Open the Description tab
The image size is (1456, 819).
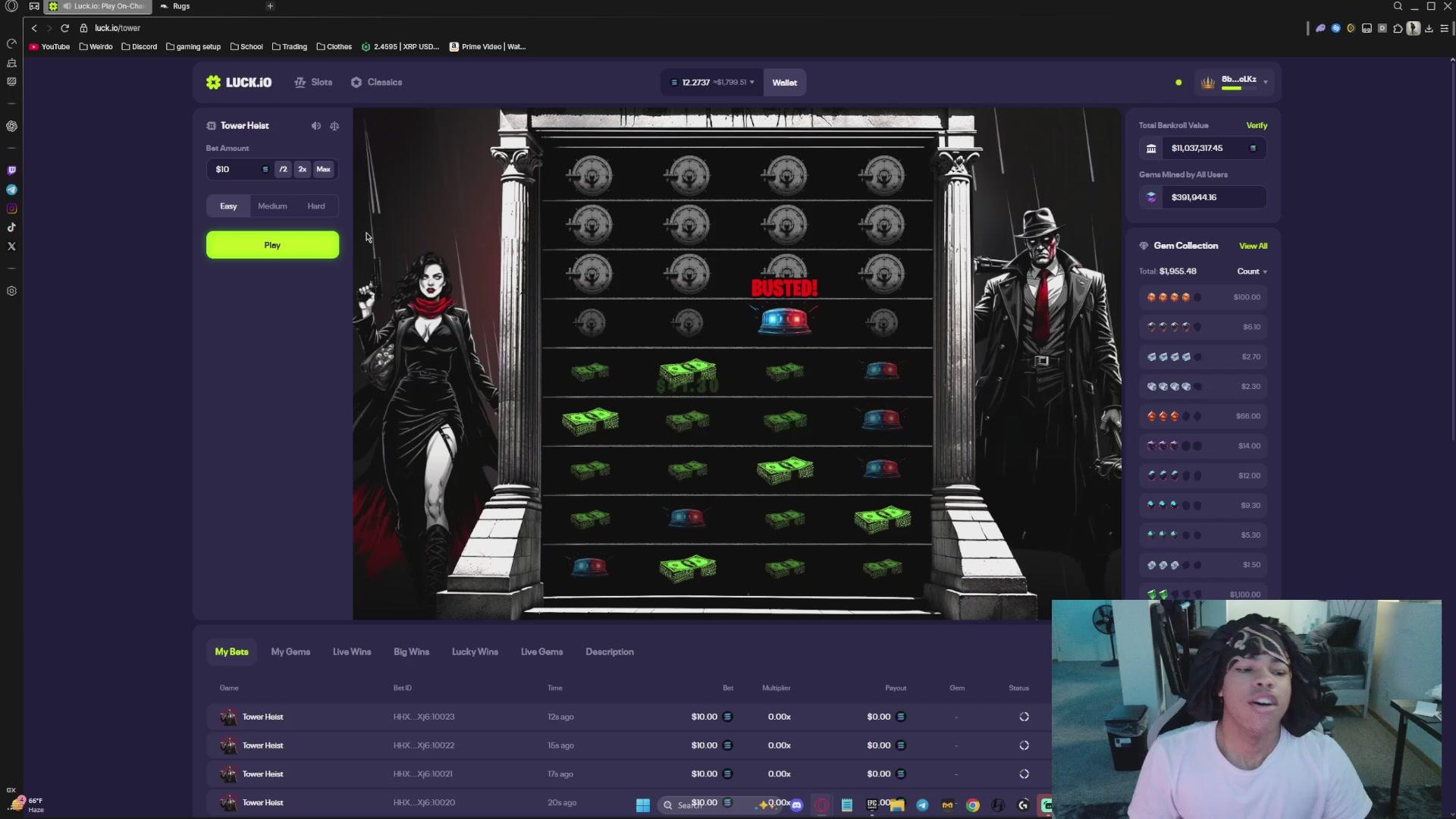click(610, 652)
